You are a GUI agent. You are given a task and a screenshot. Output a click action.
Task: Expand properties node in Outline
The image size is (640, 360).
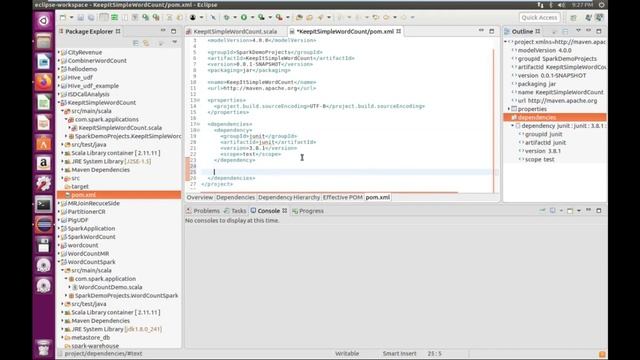(509, 109)
